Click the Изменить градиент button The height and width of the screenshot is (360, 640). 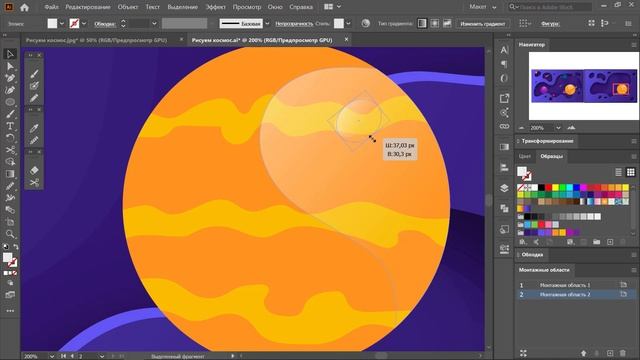[x=482, y=24]
